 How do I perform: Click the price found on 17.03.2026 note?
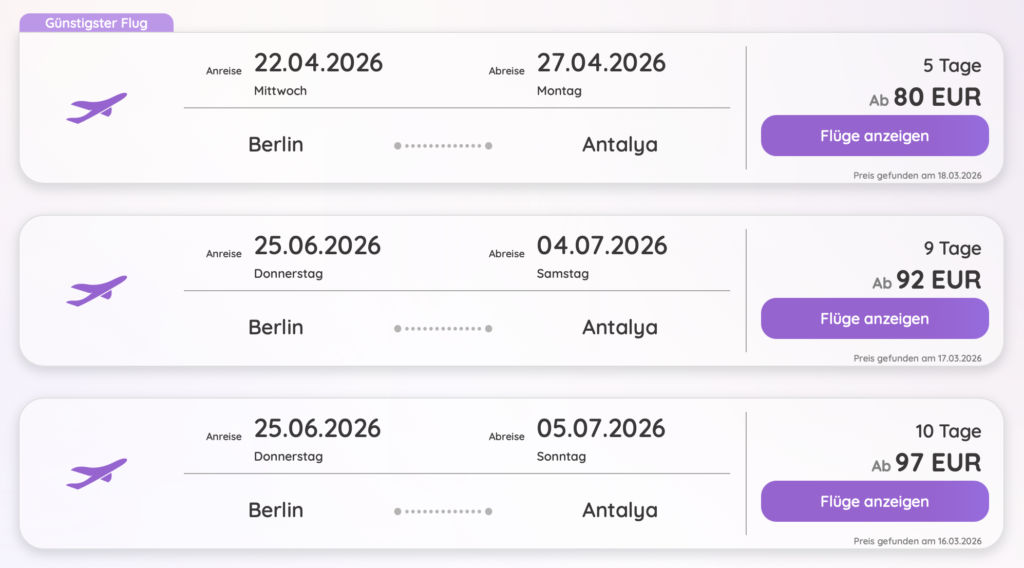(917, 358)
